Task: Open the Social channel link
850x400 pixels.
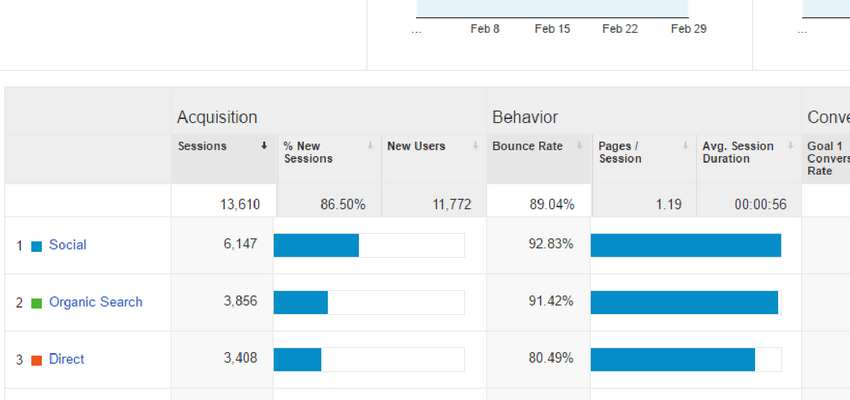Action: coord(67,245)
